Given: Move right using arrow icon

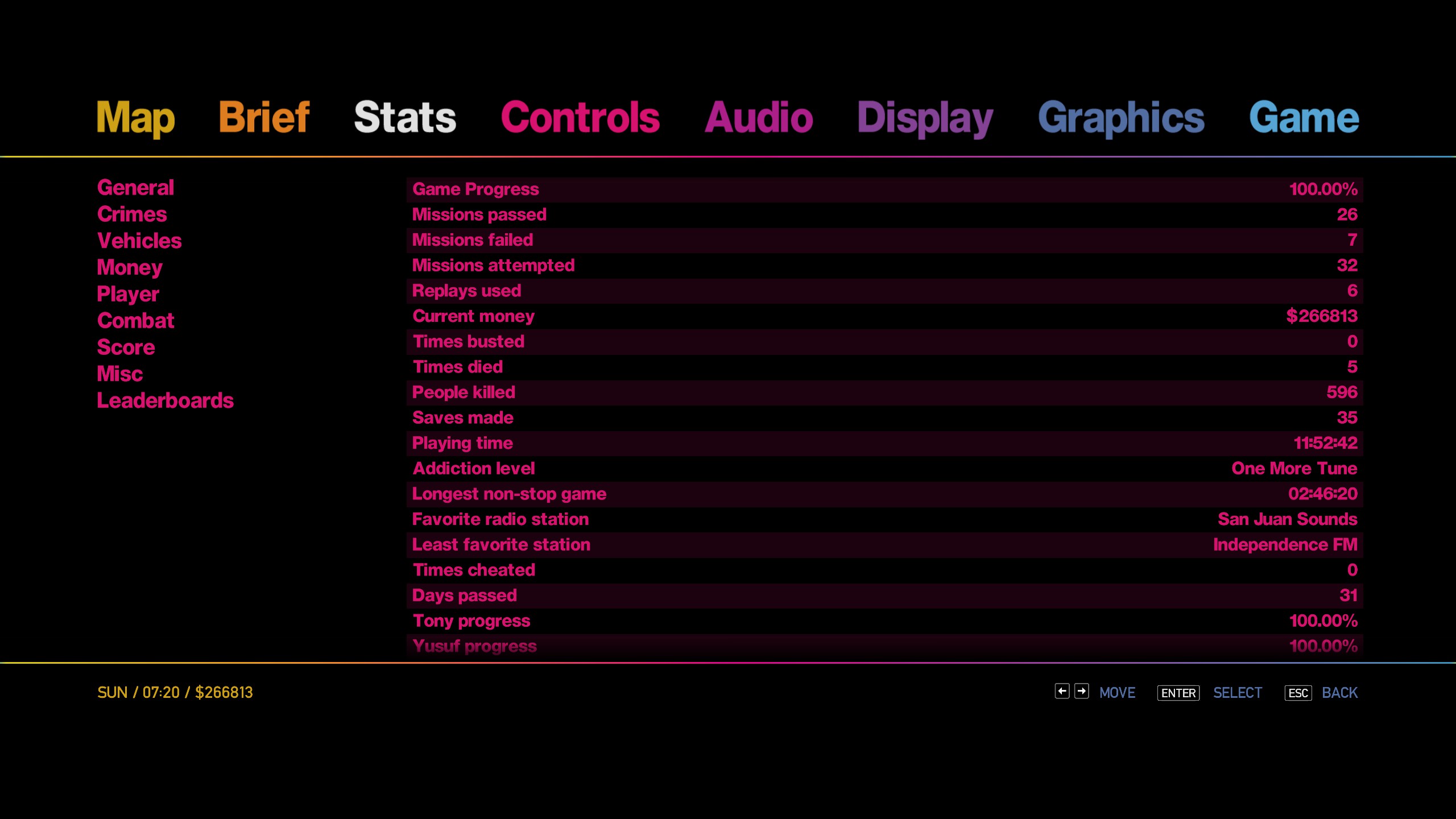Looking at the screenshot, I should pos(1082,692).
